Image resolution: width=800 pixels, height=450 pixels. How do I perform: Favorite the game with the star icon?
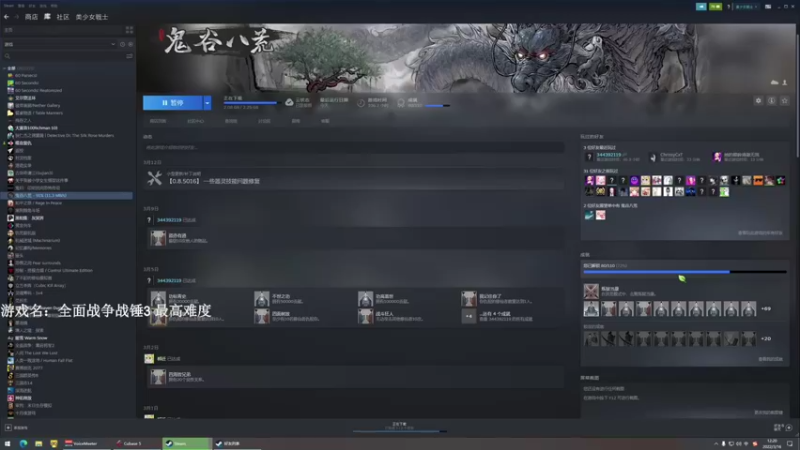(785, 101)
